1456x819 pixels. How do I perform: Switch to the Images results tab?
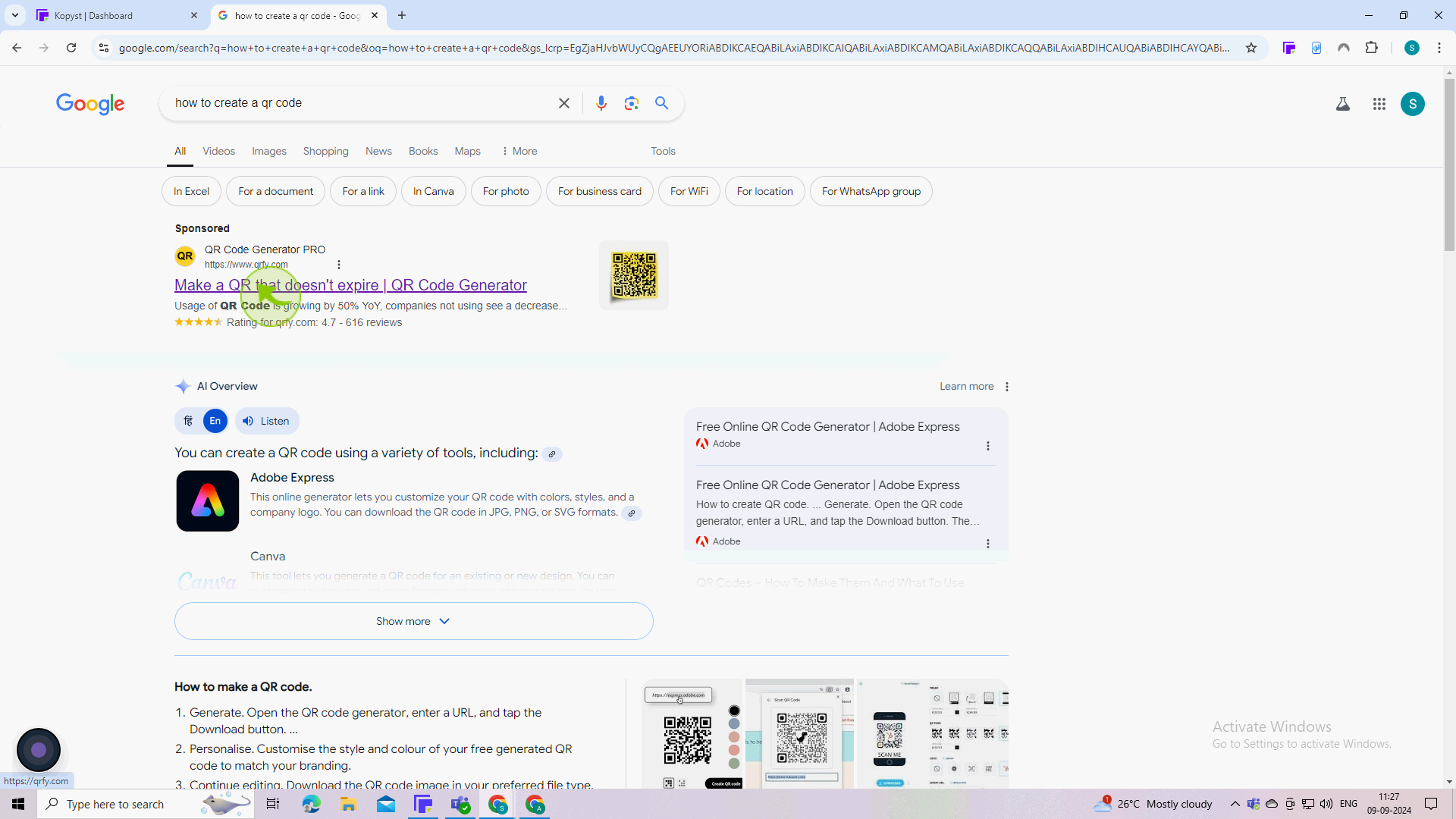[269, 151]
